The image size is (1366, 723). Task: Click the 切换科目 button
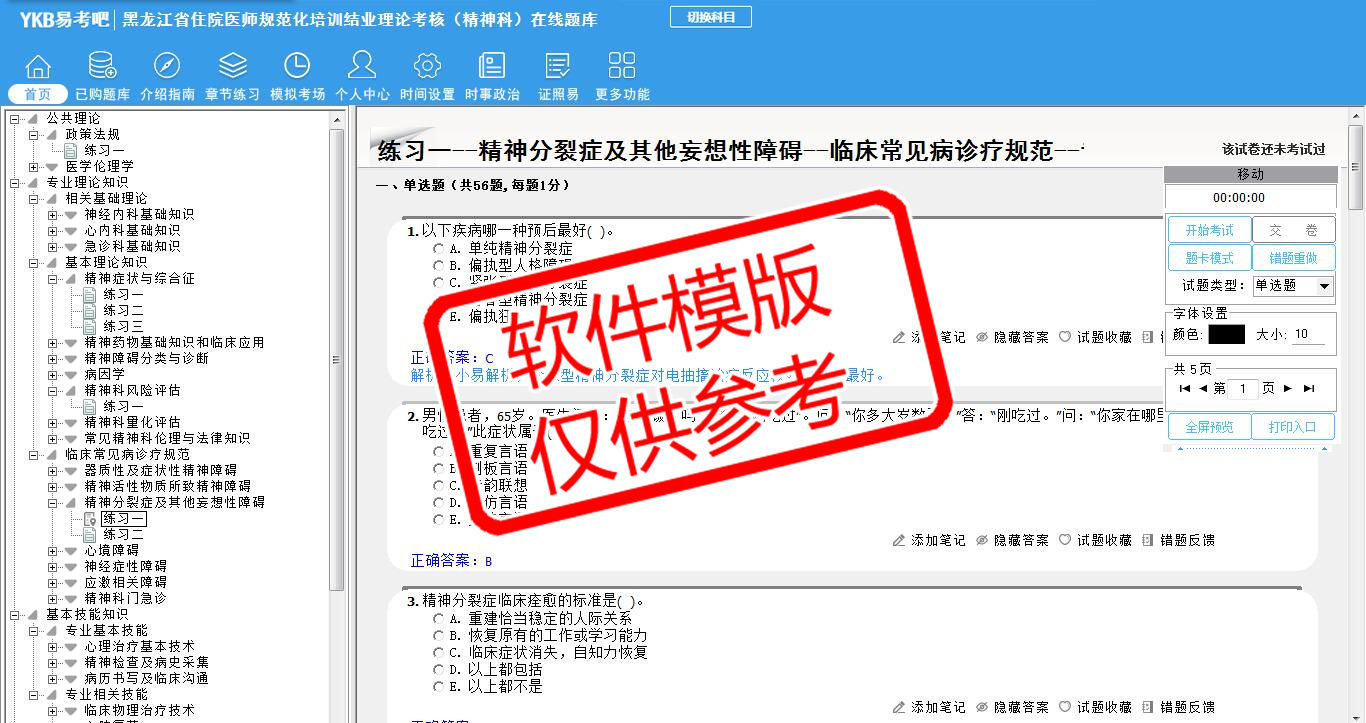coord(711,17)
